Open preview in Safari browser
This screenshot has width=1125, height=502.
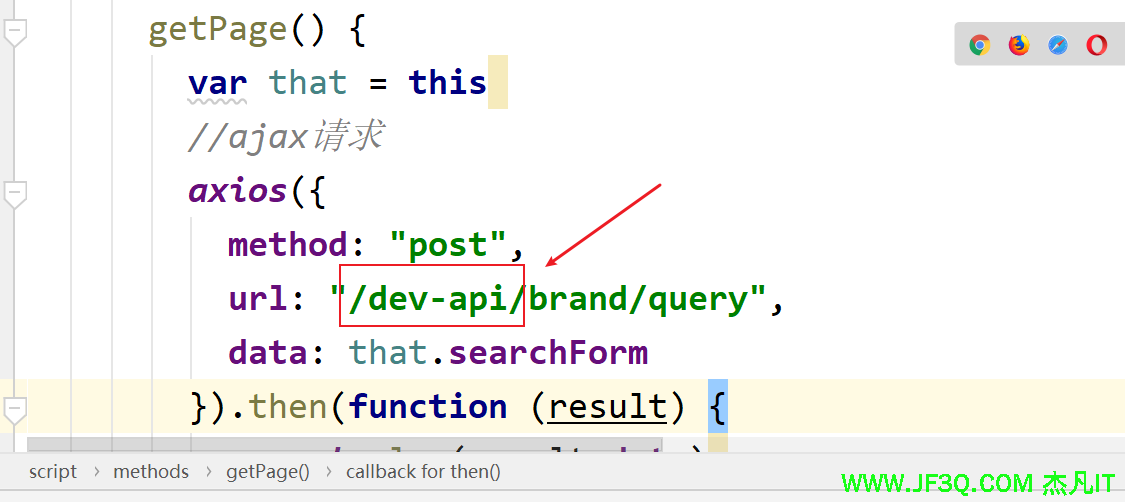[x=1058, y=45]
